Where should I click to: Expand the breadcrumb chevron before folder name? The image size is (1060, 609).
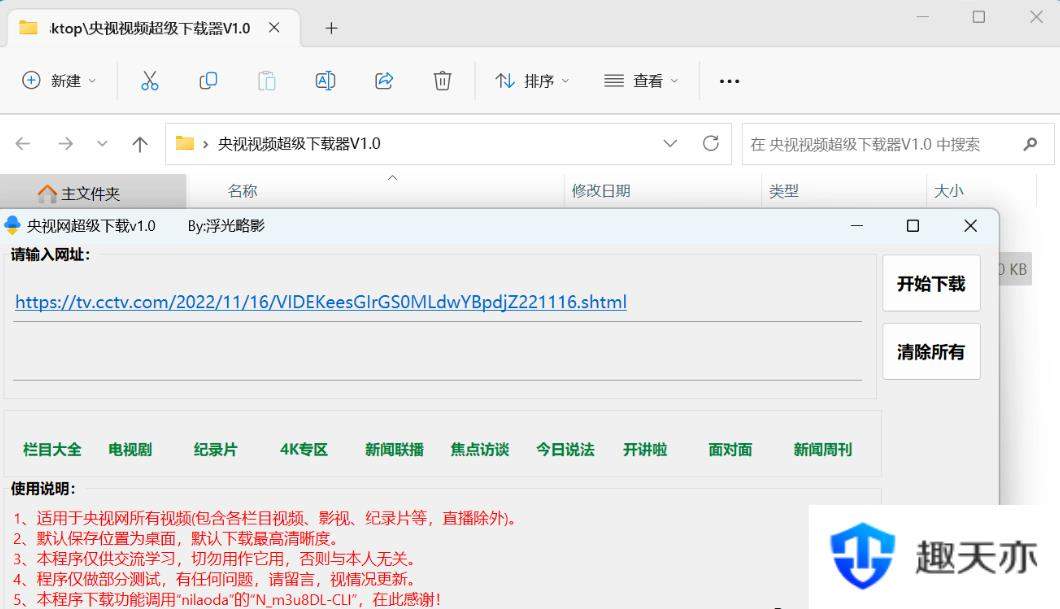(x=205, y=144)
